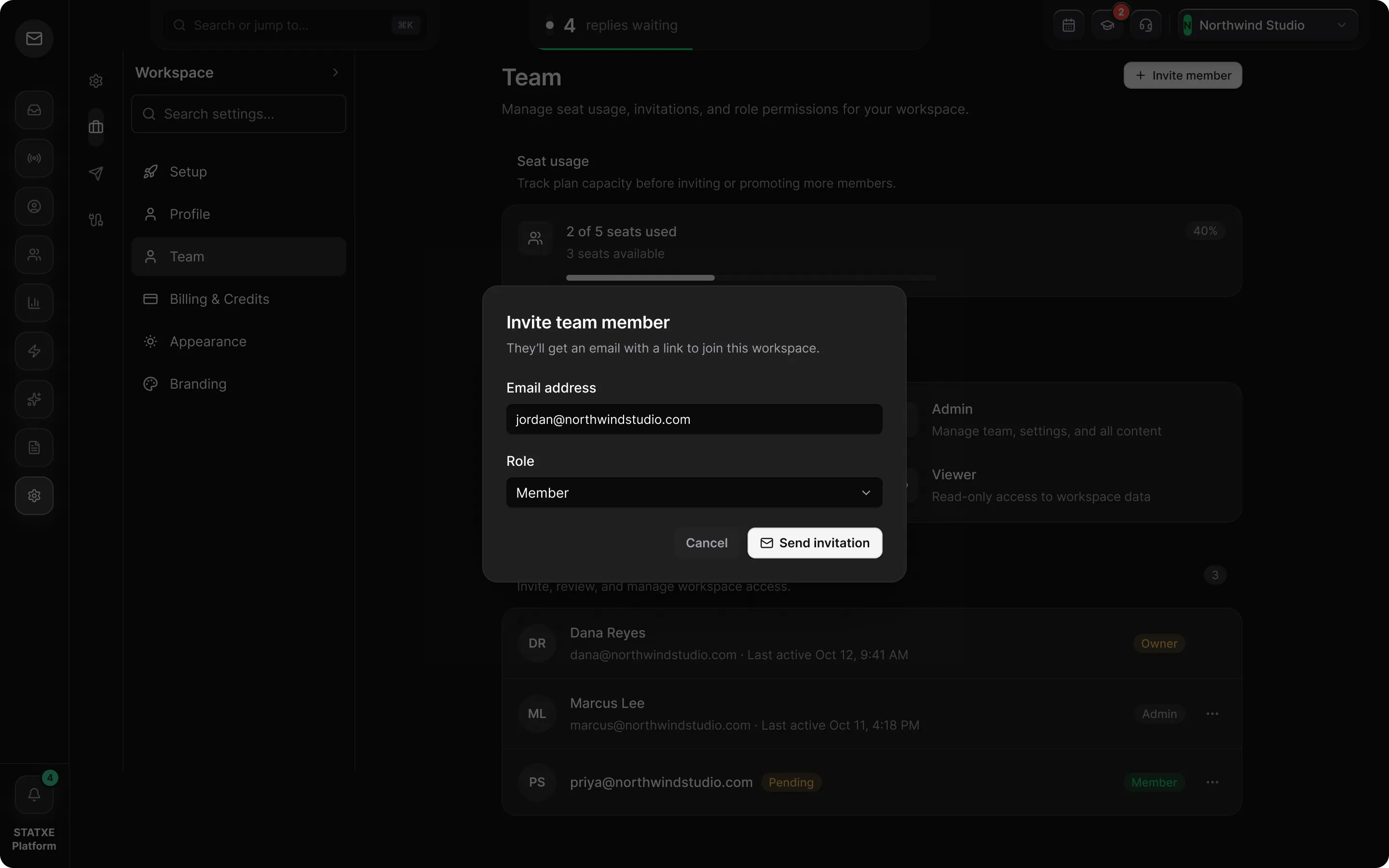
Task: Open the mail icon in the sidebar
Action: (34, 39)
